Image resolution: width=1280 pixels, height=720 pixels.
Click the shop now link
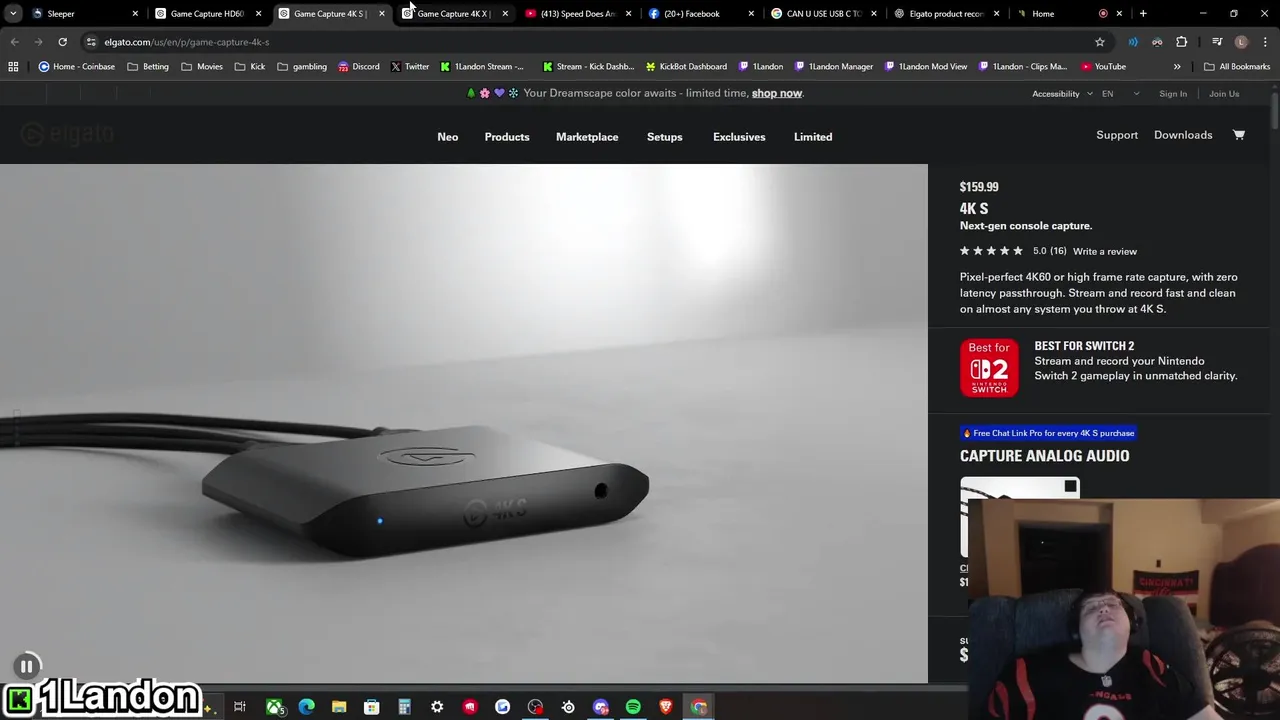pos(777,93)
